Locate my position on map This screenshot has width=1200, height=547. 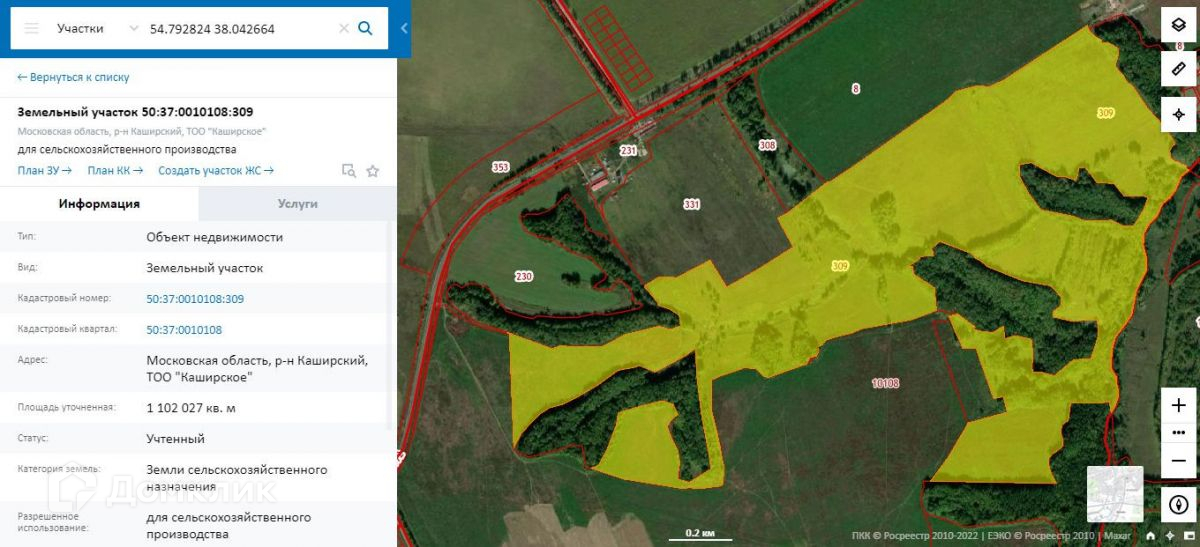1179,115
